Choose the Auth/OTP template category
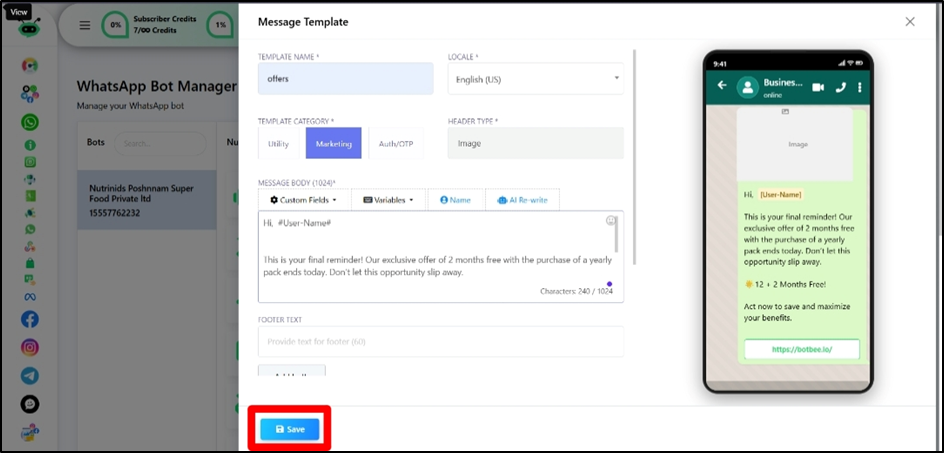944x453 pixels. 394,144
